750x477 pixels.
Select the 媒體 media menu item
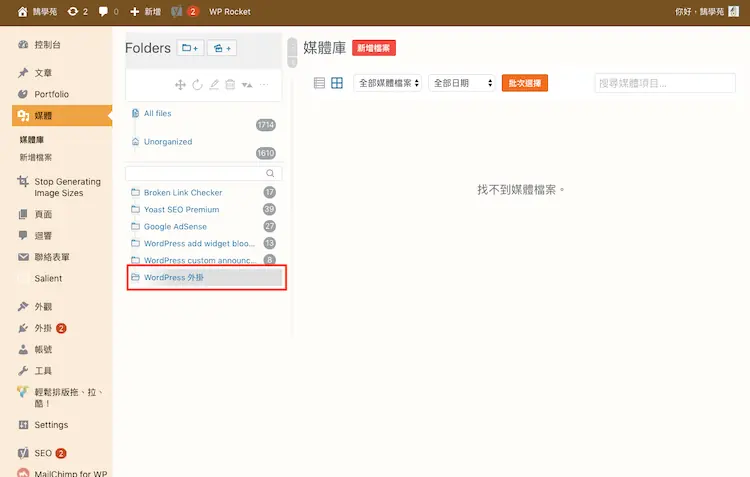click(62, 116)
